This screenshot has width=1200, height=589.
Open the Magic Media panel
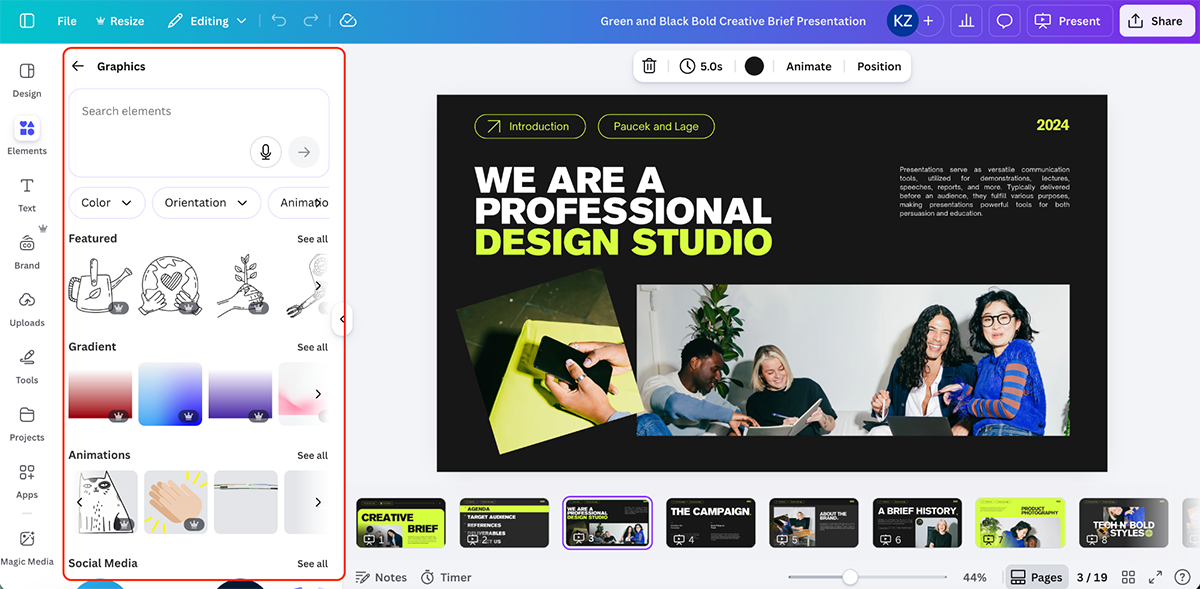(27, 543)
